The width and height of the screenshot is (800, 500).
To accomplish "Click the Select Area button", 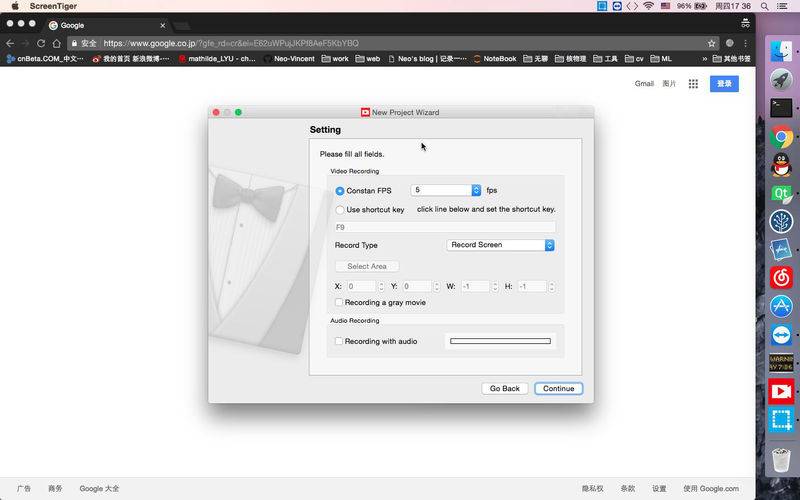I will [x=367, y=266].
